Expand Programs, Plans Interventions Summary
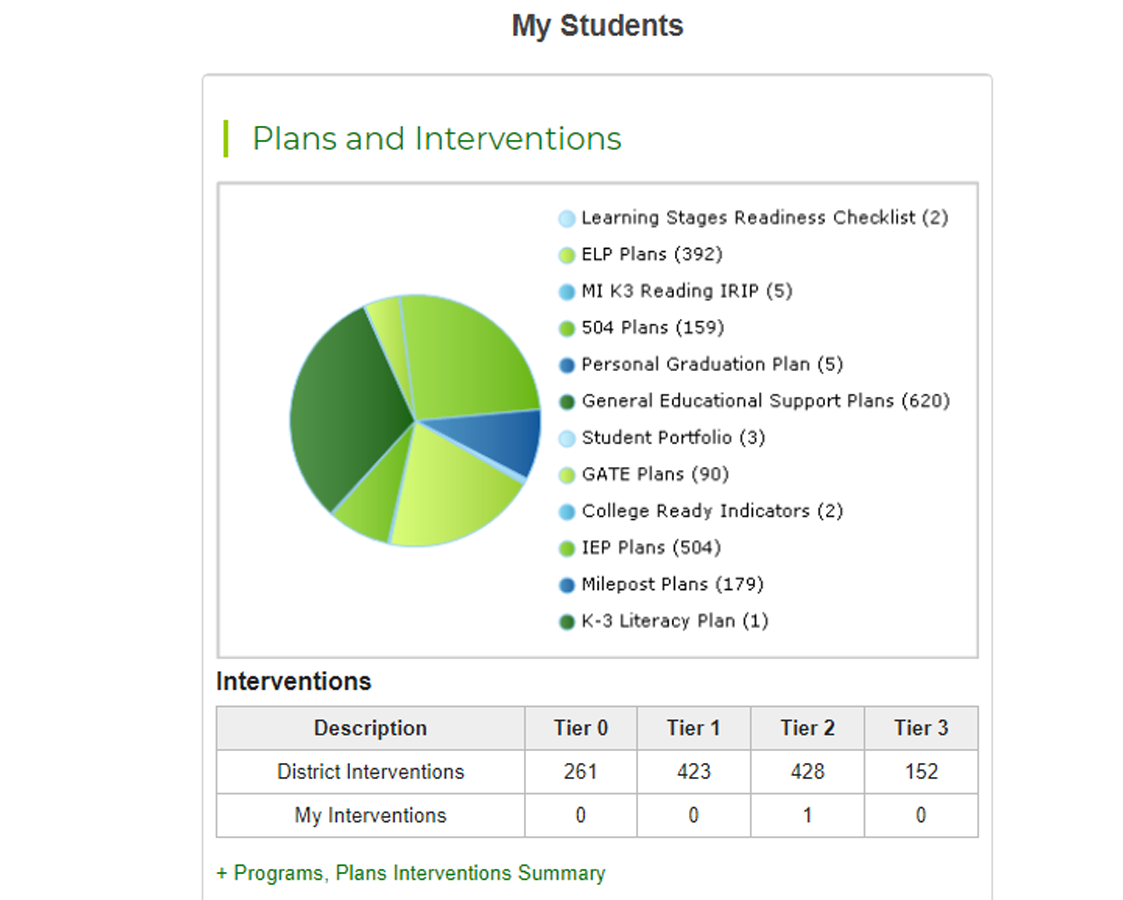 [x=410, y=873]
